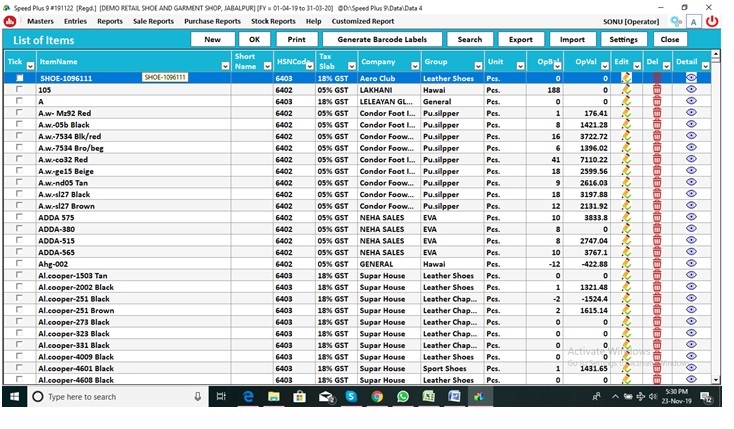Click the power icon at top right
This screenshot has height=429, width=734.
point(712,21)
